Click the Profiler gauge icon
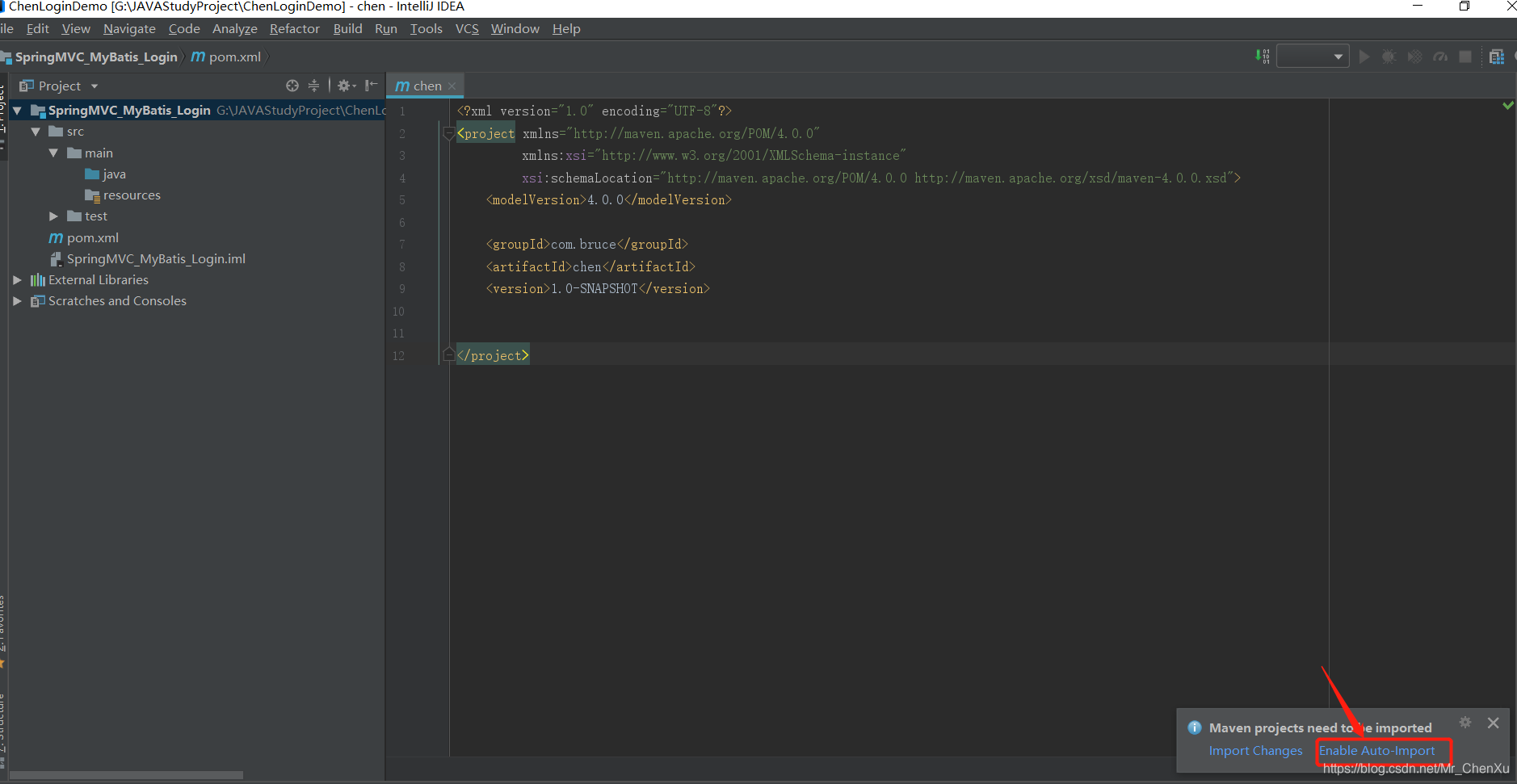1517x784 pixels. (x=1440, y=57)
